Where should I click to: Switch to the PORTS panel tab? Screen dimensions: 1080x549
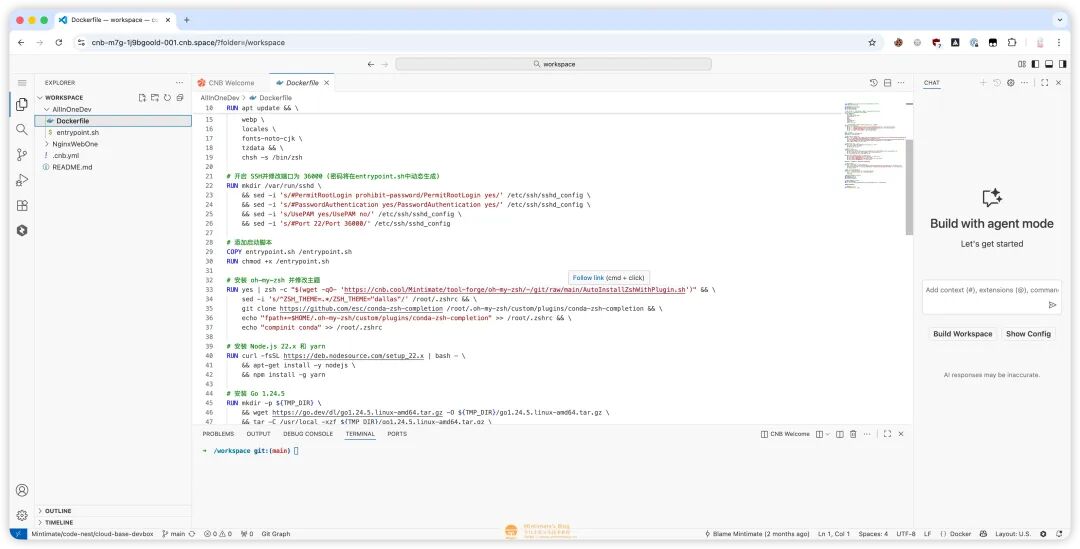point(397,434)
